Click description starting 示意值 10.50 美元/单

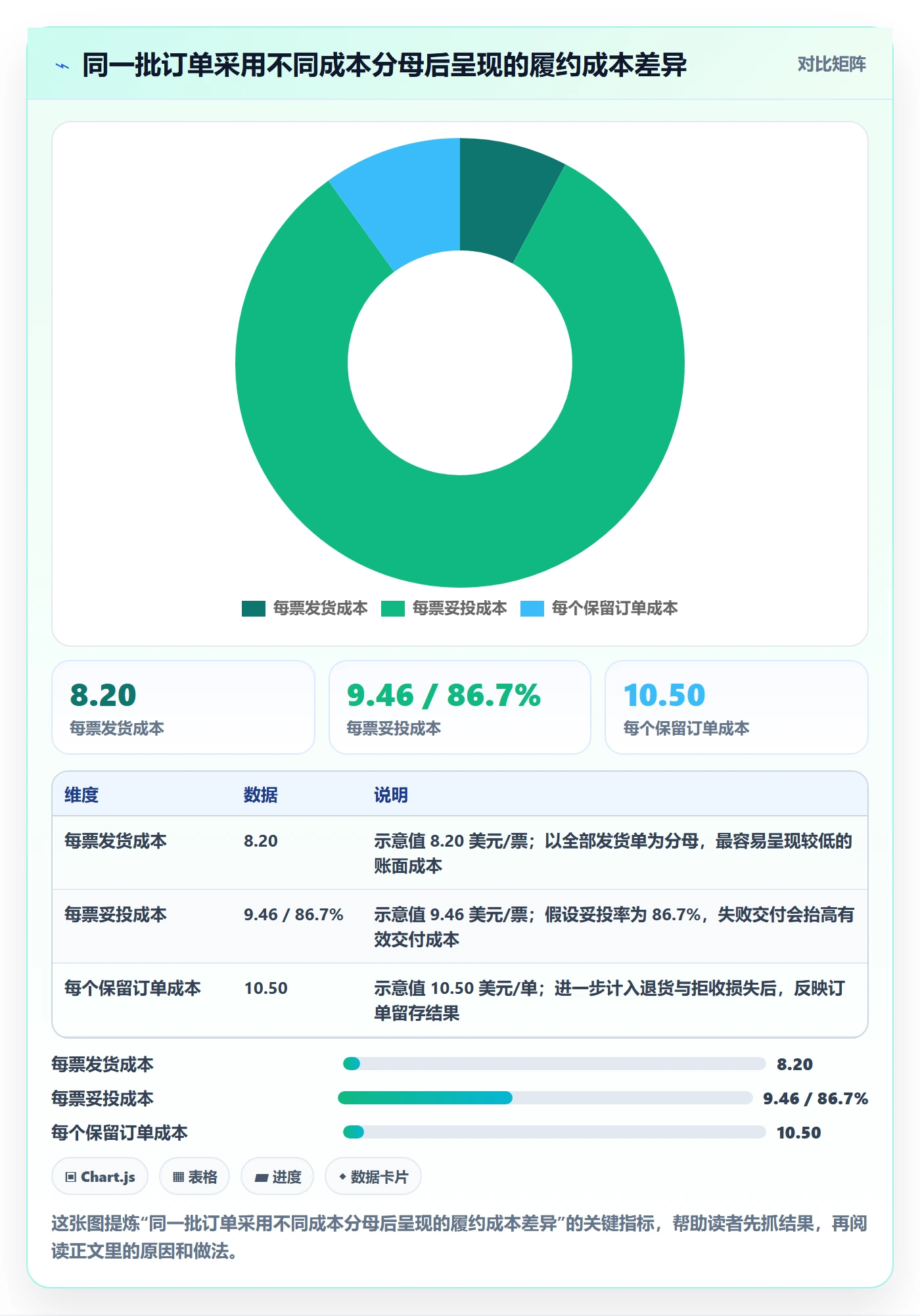610,1000
